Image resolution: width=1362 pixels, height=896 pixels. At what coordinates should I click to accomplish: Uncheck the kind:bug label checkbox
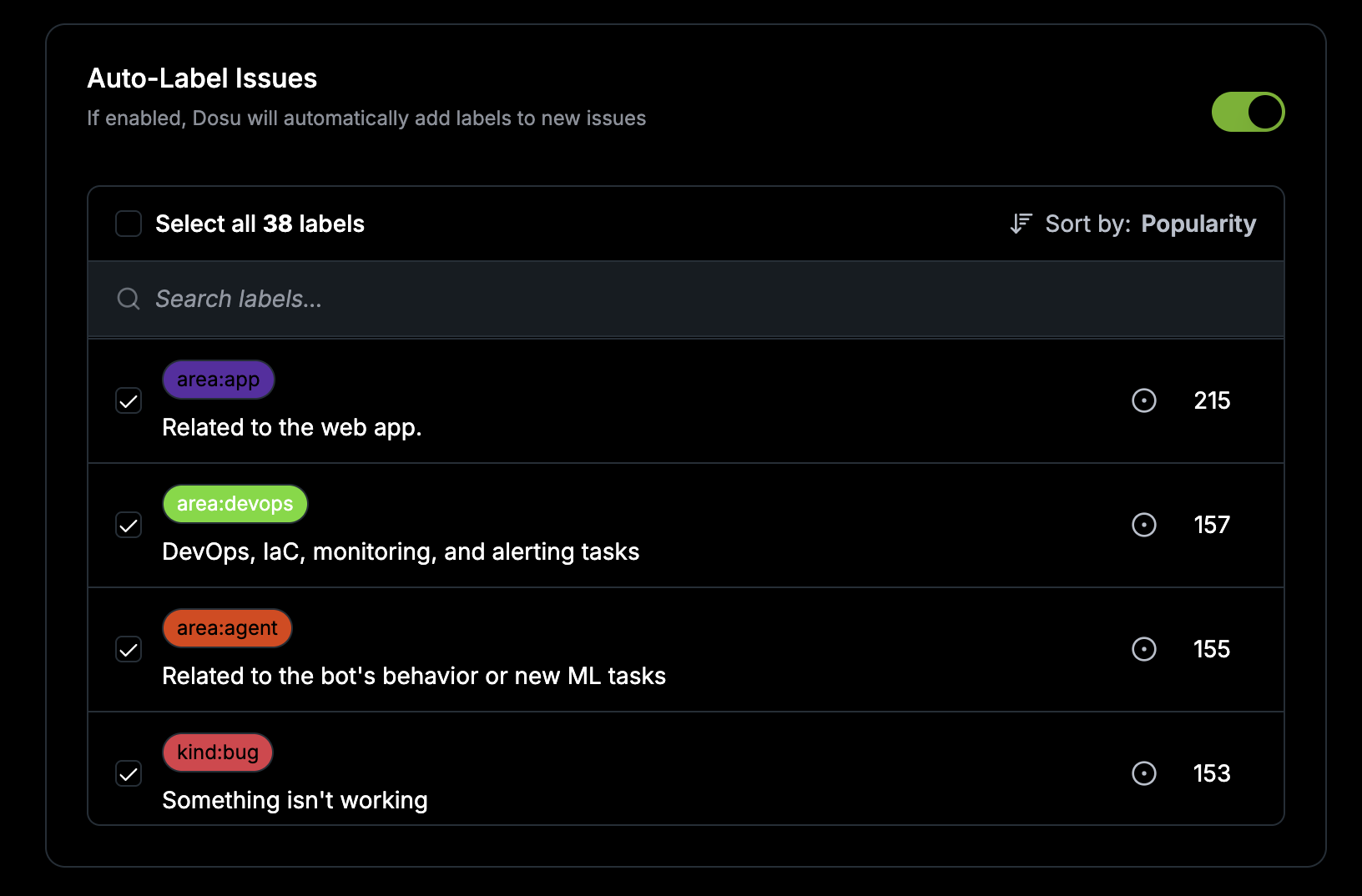(129, 774)
